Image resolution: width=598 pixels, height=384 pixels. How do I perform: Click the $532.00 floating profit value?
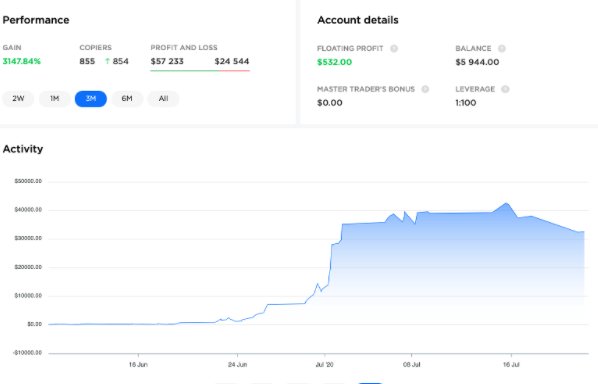334,62
